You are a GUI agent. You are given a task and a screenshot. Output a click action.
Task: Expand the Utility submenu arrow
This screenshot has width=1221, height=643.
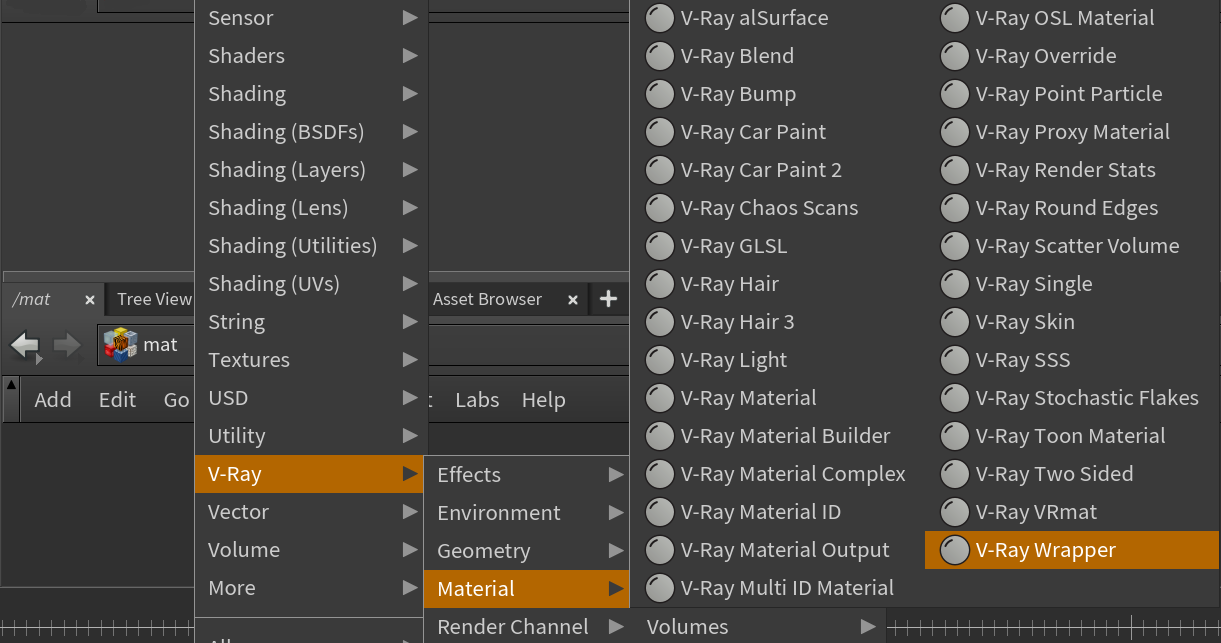[x=410, y=436]
